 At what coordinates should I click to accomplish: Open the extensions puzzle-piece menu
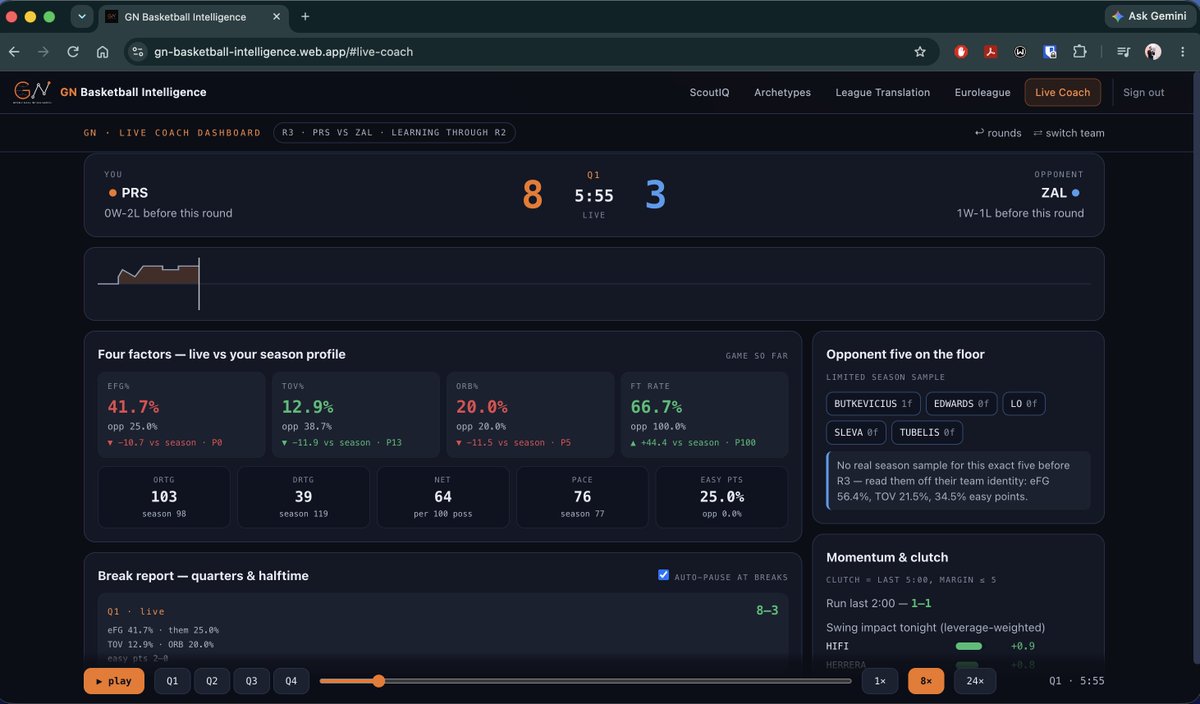(1079, 52)
